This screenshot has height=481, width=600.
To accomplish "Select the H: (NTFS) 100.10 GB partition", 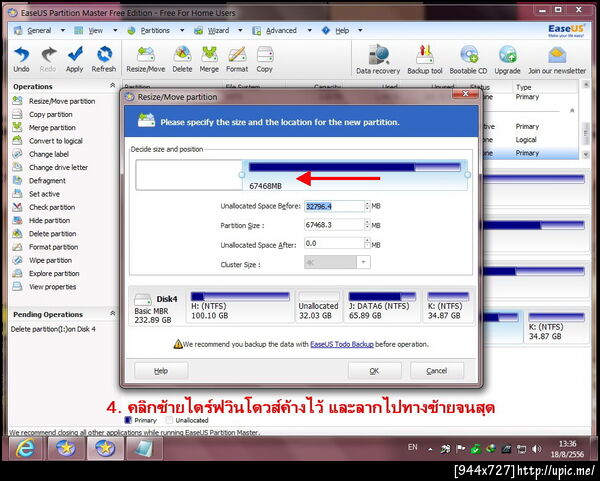I will point(240,306).
